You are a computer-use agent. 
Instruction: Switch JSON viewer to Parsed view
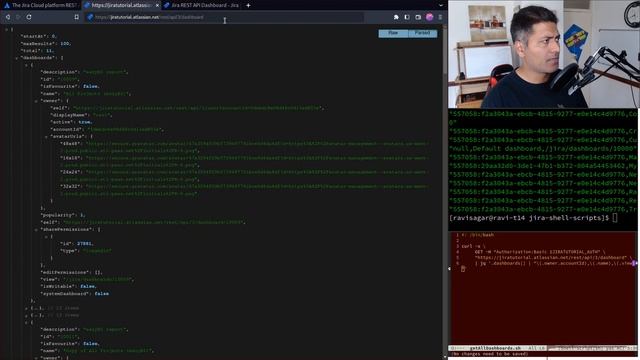point(422,33)
